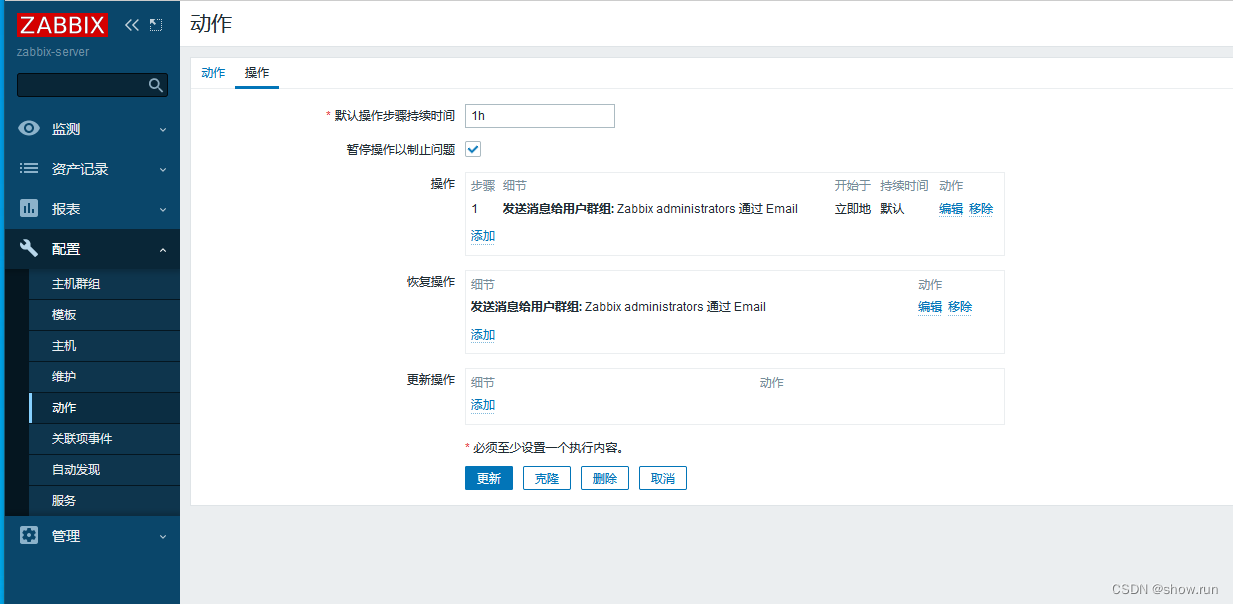Open 编辑 link for the recovery operation
The width and height of the screenshot is (1233, 604).
tap(928, 306)
